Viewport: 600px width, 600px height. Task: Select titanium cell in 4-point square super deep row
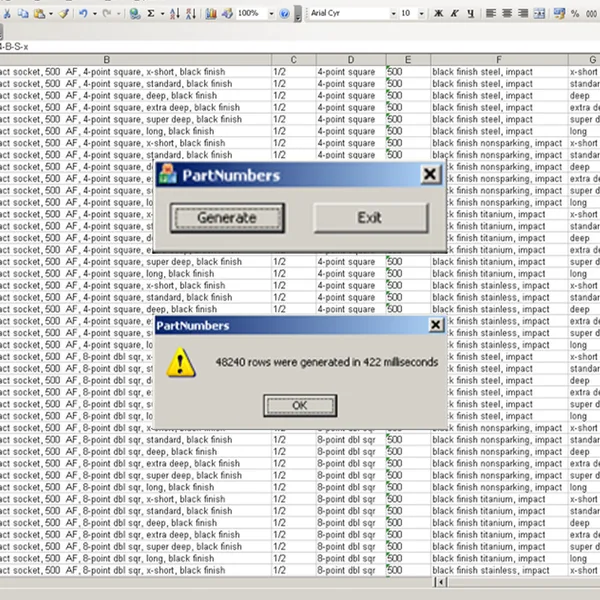point(499,262)
